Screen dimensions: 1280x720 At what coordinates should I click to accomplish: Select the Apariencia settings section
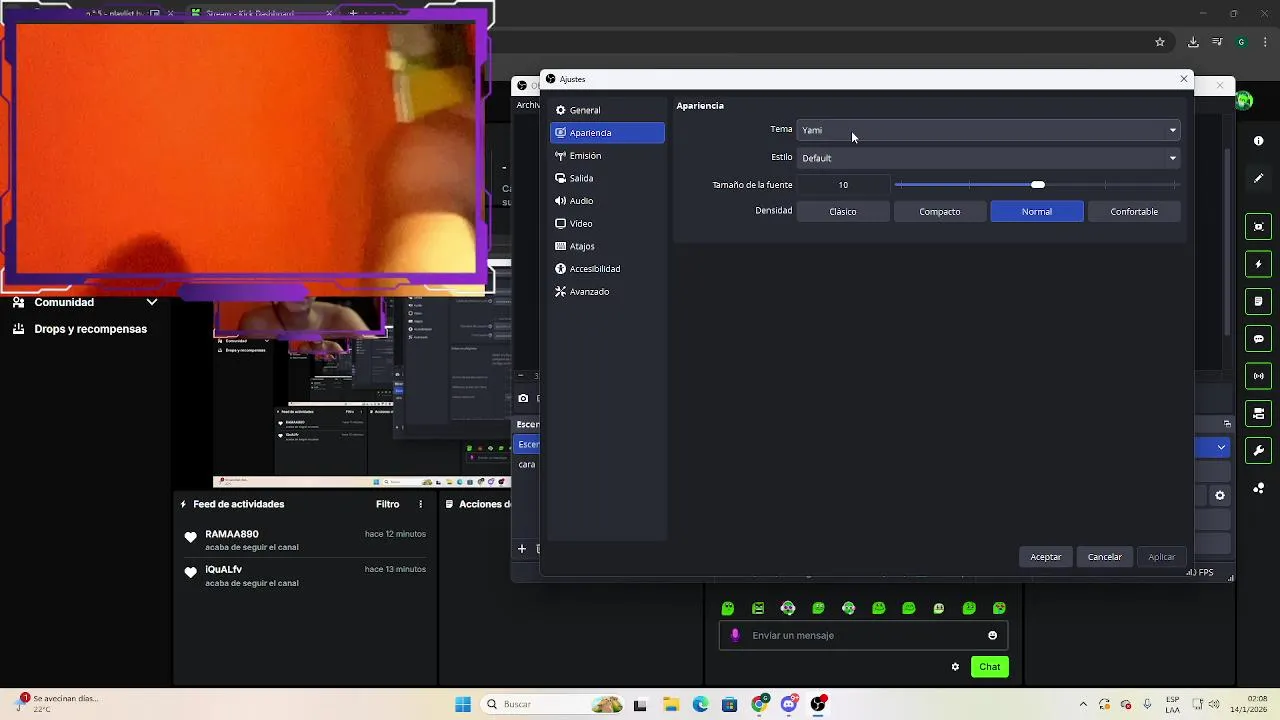pyautogui.click(x=607, y=132)
